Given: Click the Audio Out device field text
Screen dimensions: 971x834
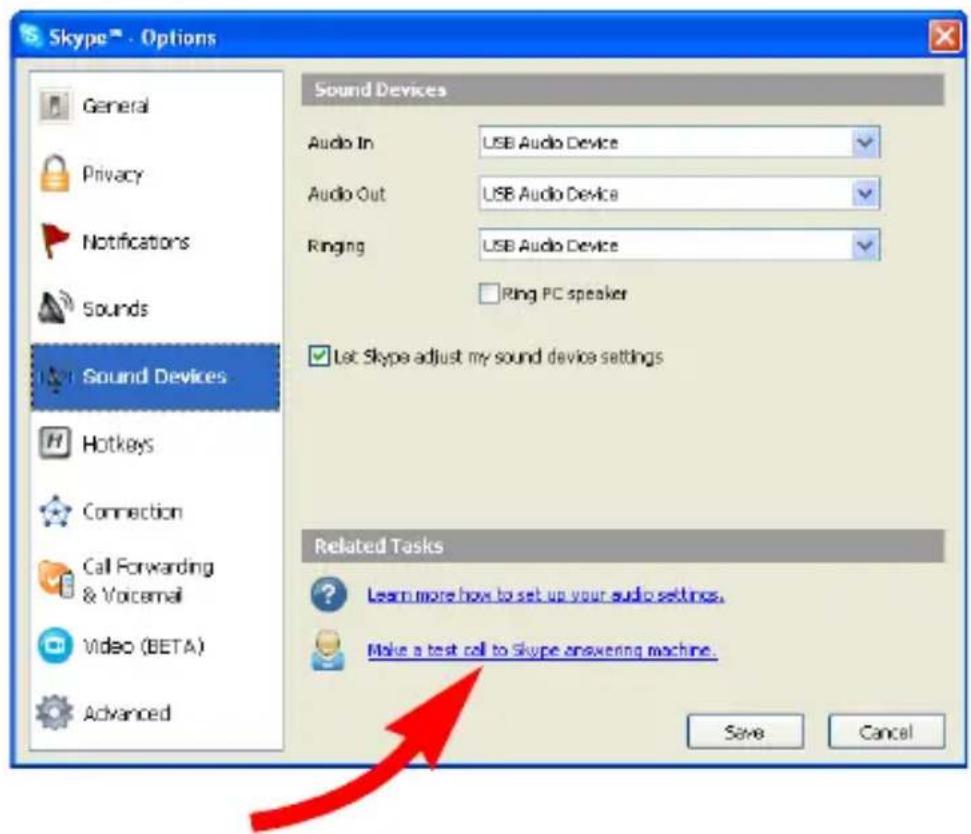Looking at the screenshot, I should [551, 194].
